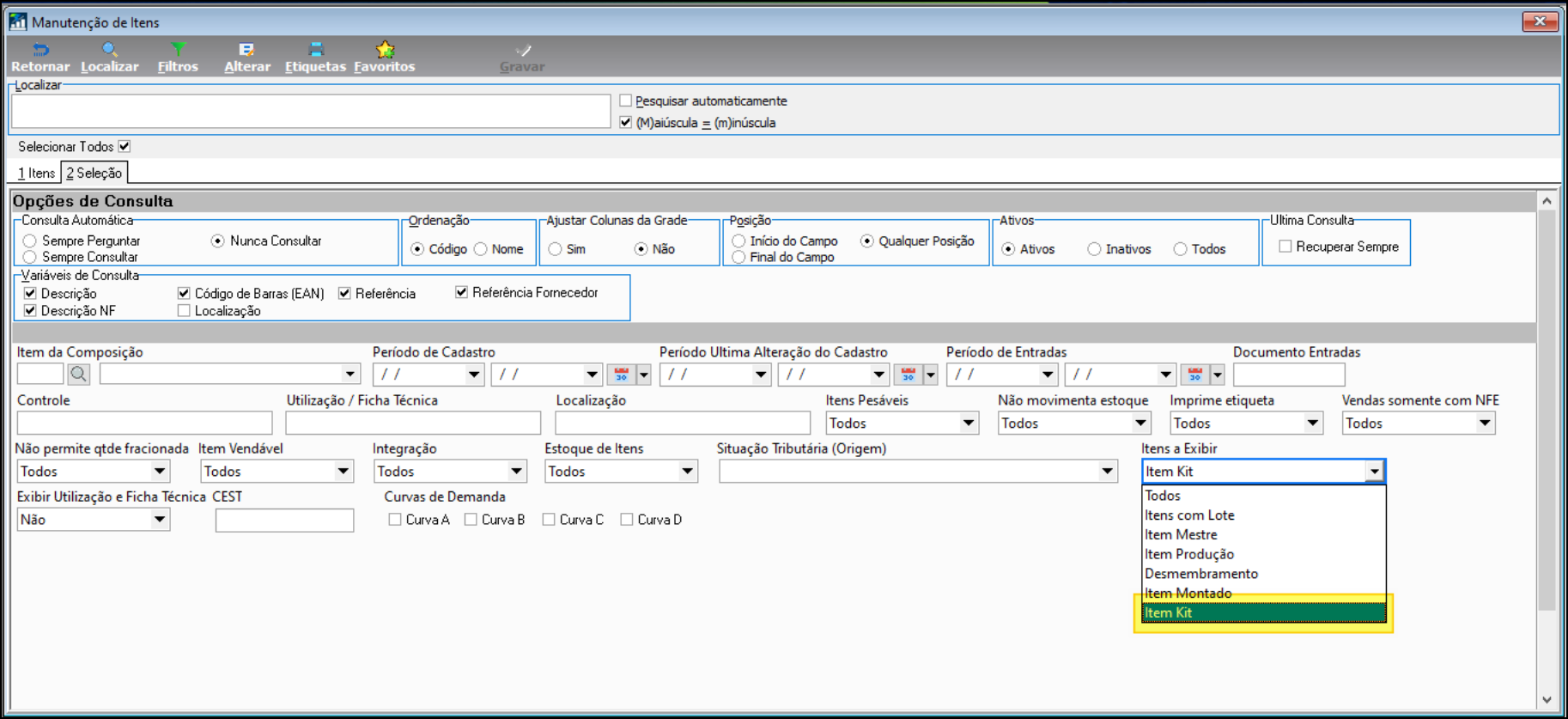Open Exibir Utilização e Ficha Técnica dropdown
Viewport: 1568px width, 719px height.
click(160, 519)
